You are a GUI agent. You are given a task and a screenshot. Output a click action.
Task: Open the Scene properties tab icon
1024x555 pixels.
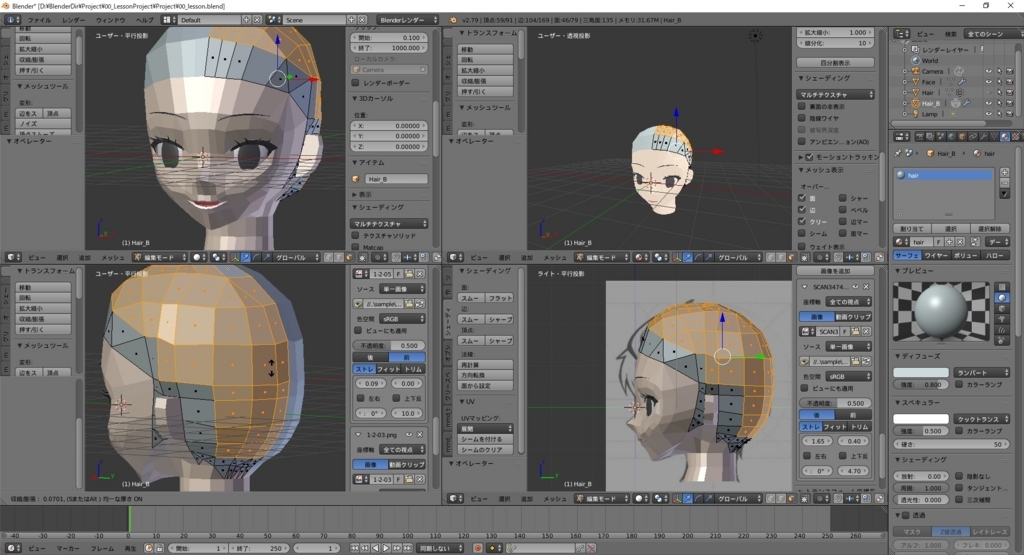click(940, 137)
